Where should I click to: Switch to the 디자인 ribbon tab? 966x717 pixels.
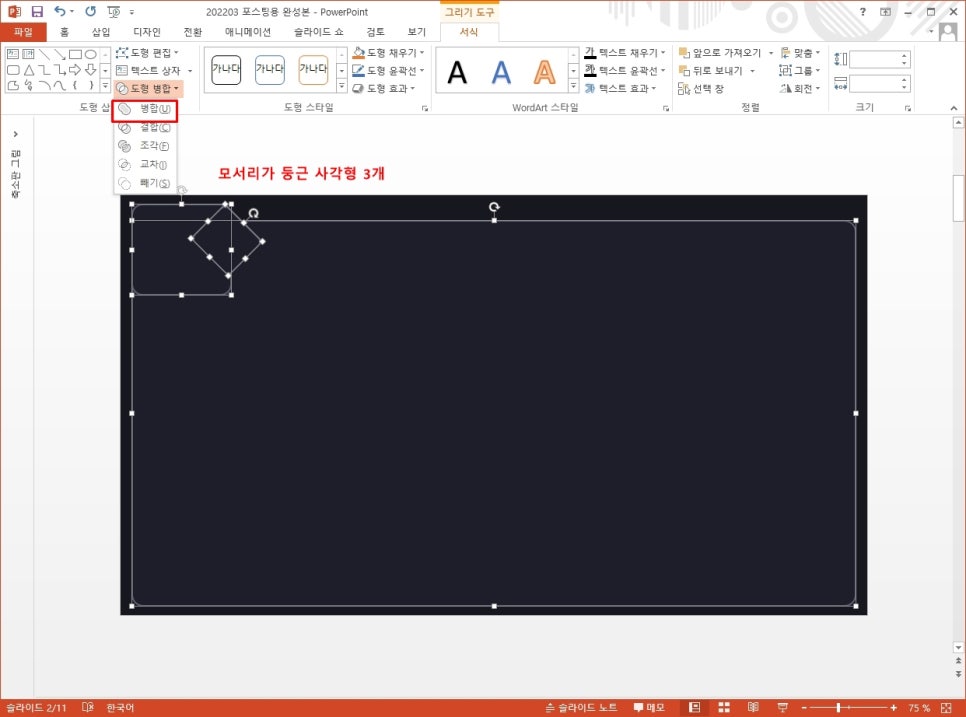pyautogui.click(x=147, y=32)
